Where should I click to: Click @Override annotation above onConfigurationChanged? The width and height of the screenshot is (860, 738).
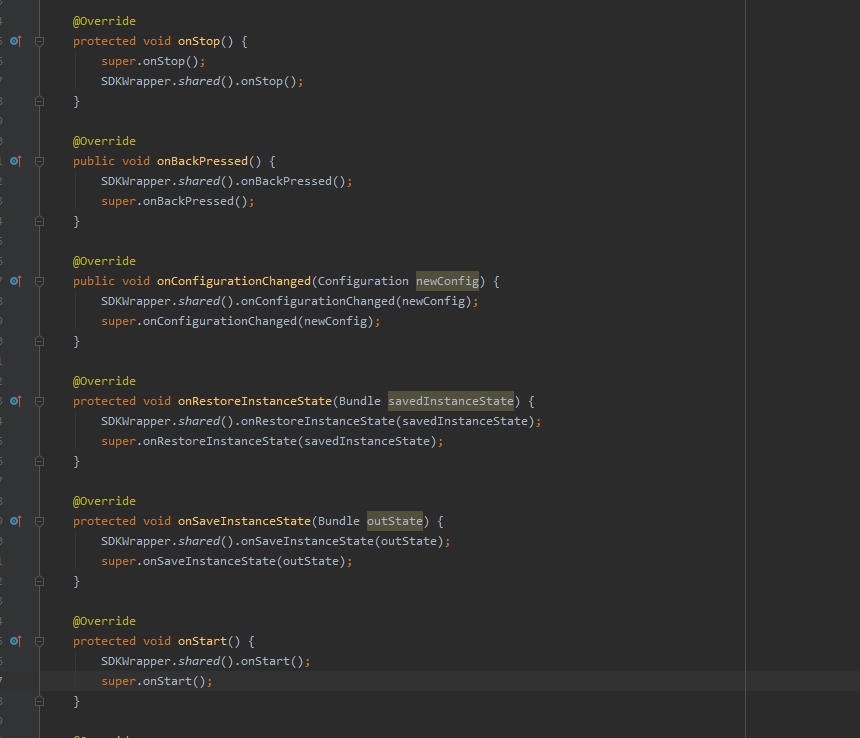coord(104,262)
